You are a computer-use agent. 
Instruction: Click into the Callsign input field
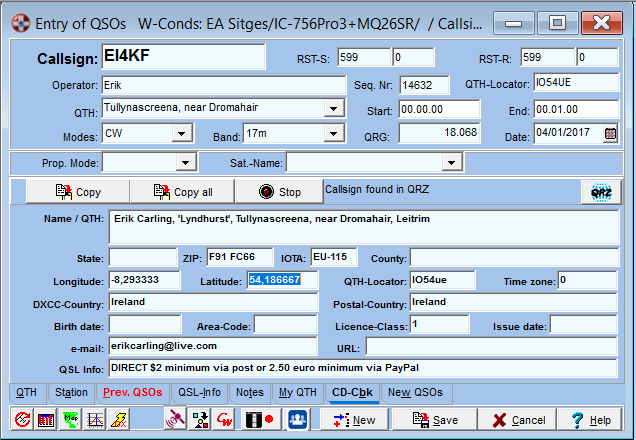pyautogui.click(x=181, y=58)
